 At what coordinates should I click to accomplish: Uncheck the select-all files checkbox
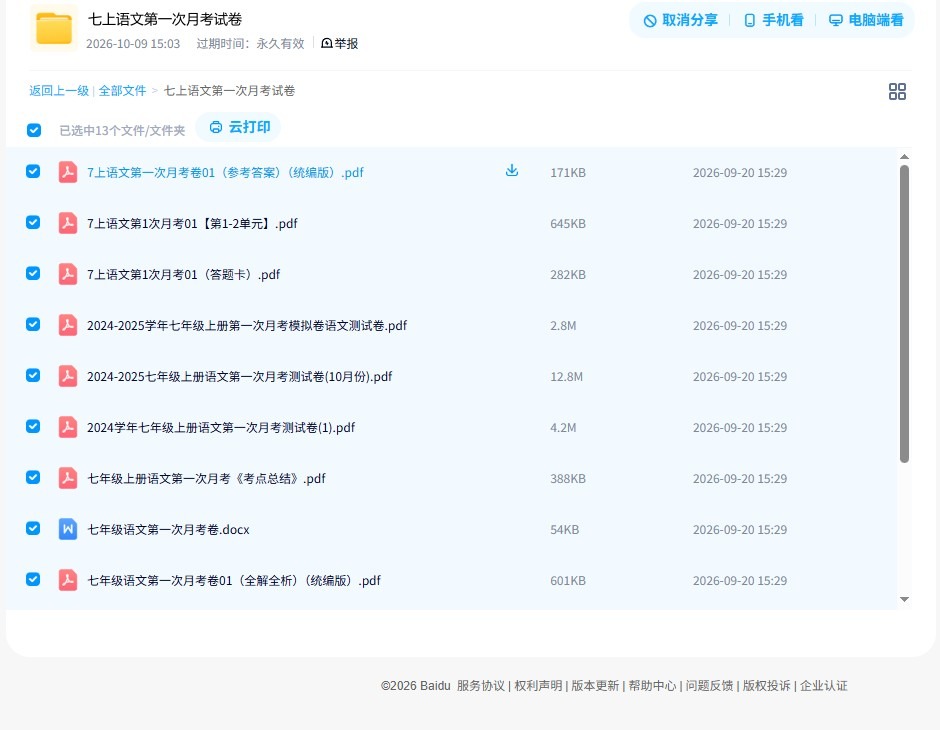tap(34, 130)
